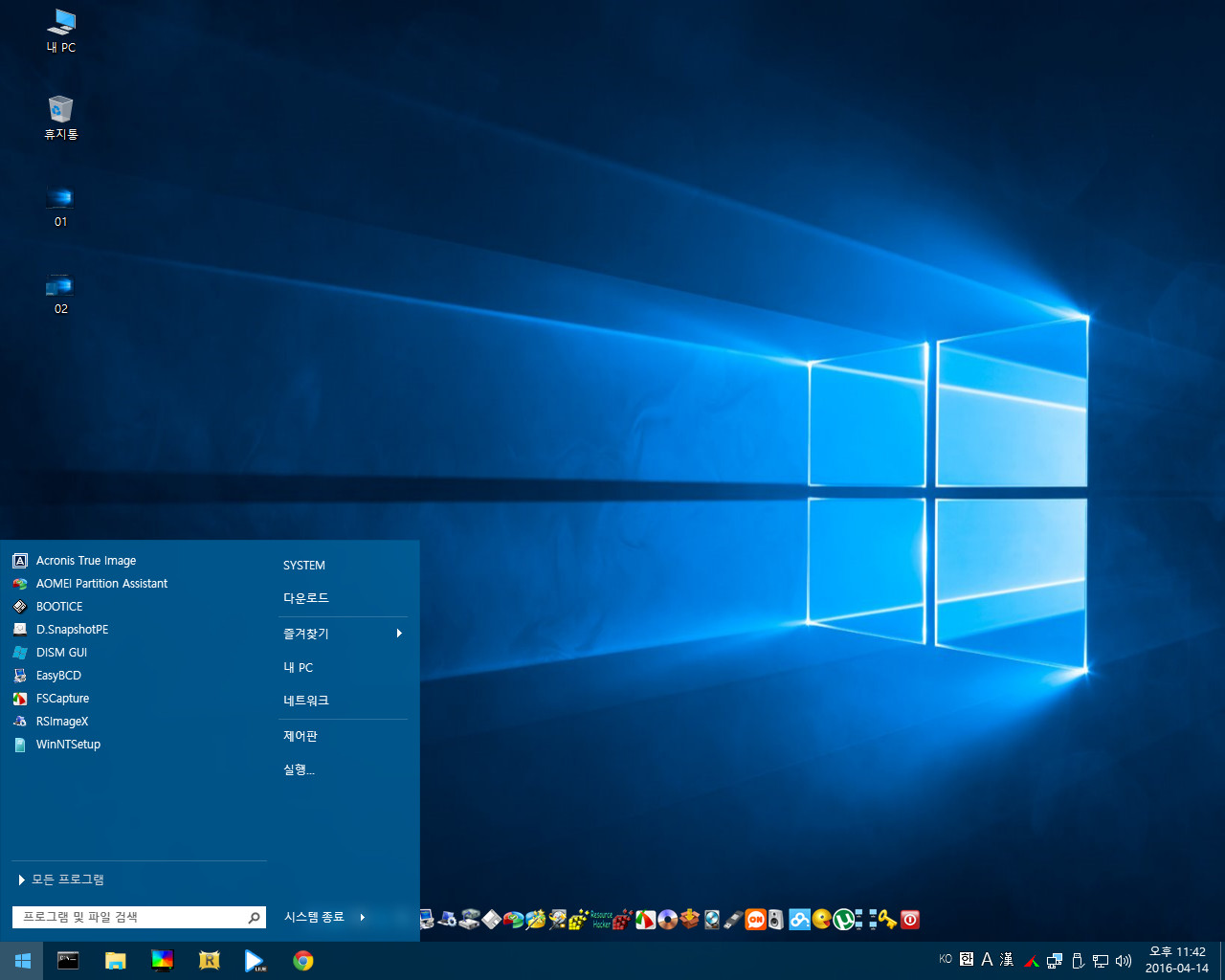Open D.SnapshotPE from program list

[x=61, y=630]
